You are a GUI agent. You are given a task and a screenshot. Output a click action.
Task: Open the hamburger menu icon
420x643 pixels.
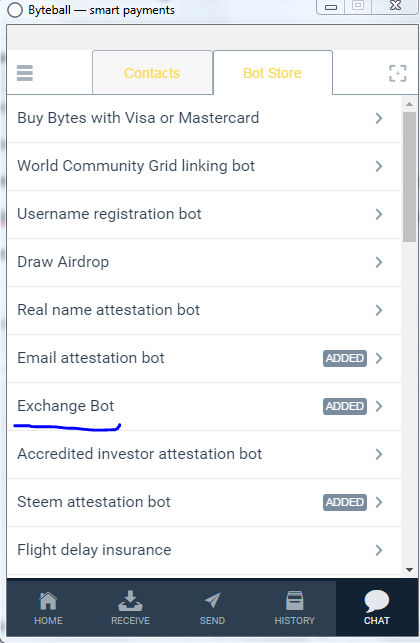tap(25, 73)
